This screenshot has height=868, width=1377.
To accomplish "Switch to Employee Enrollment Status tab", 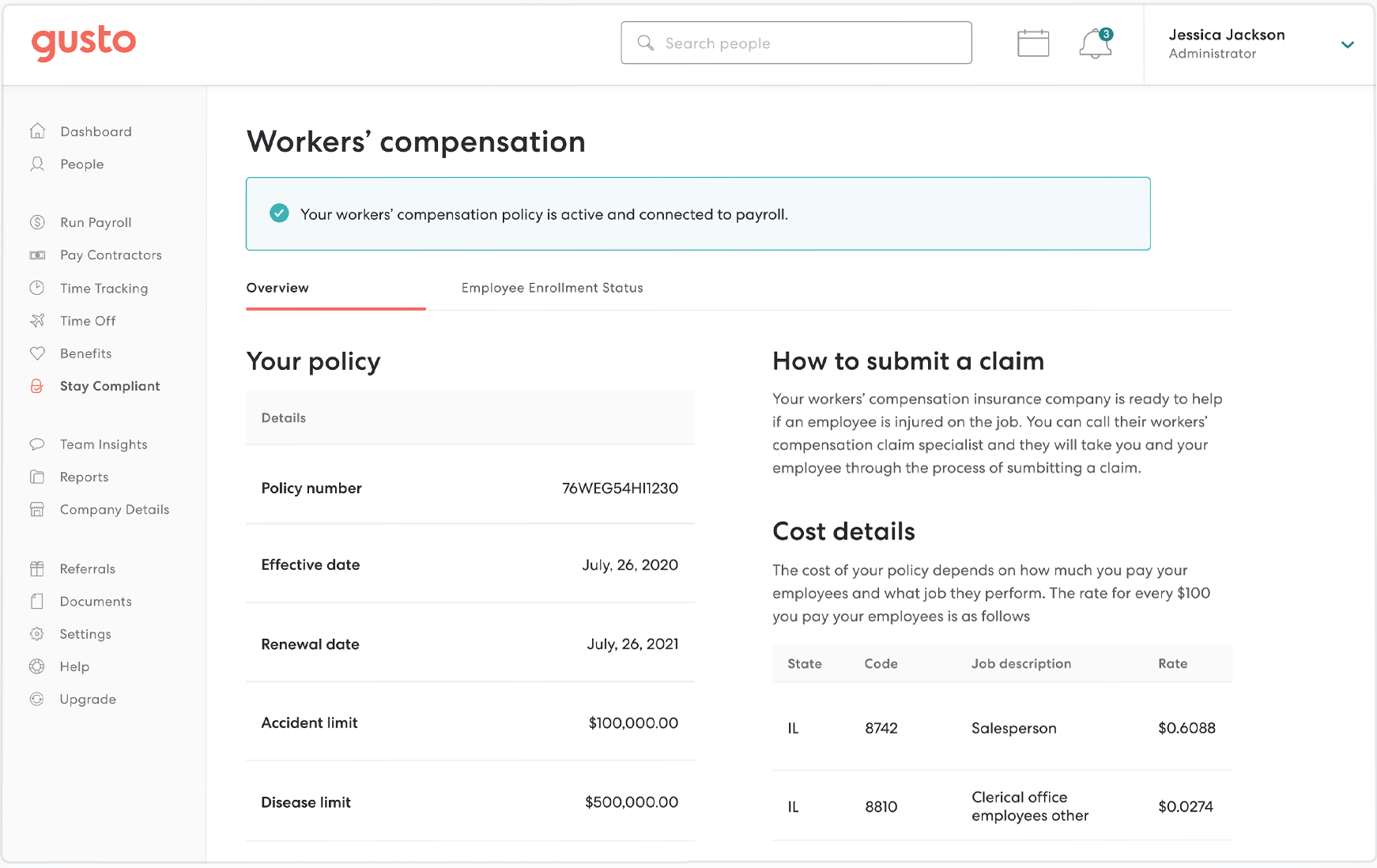I will (552, 288).
